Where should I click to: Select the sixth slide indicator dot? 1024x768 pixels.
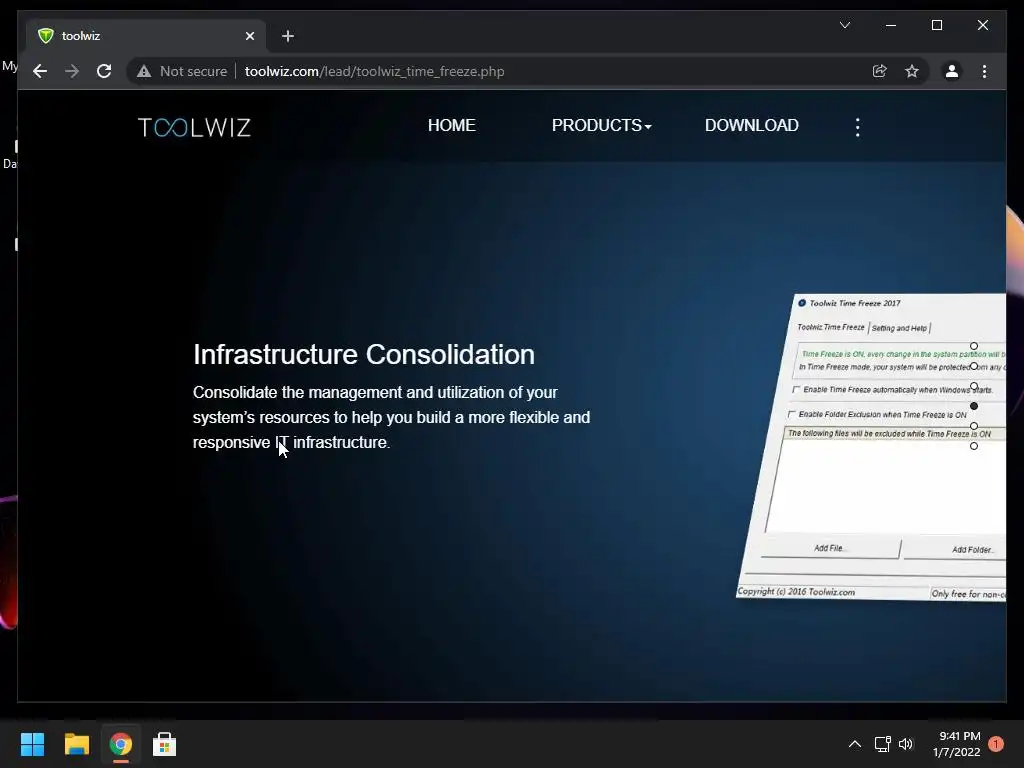[974, 446]
